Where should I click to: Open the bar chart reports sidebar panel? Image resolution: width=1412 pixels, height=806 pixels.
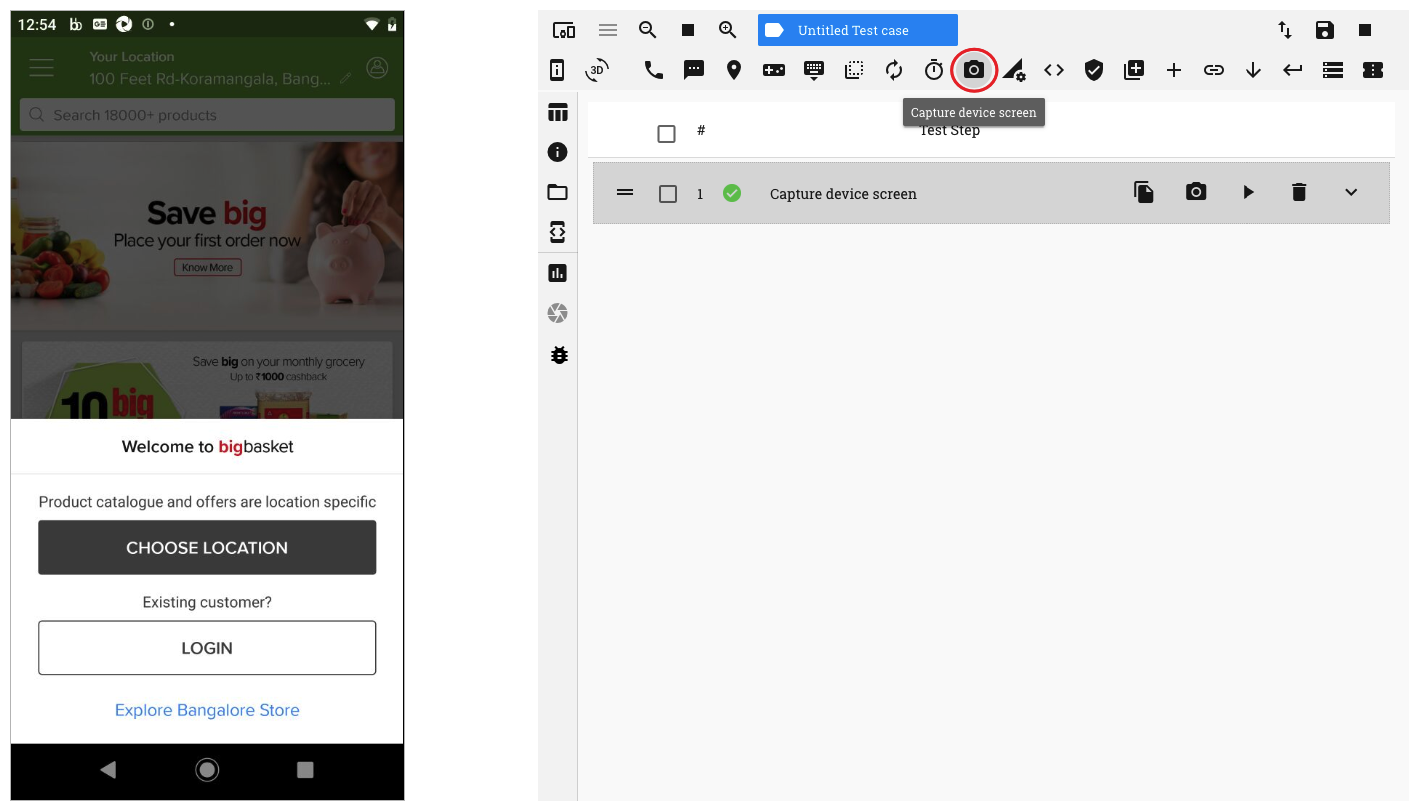point(558,272)
